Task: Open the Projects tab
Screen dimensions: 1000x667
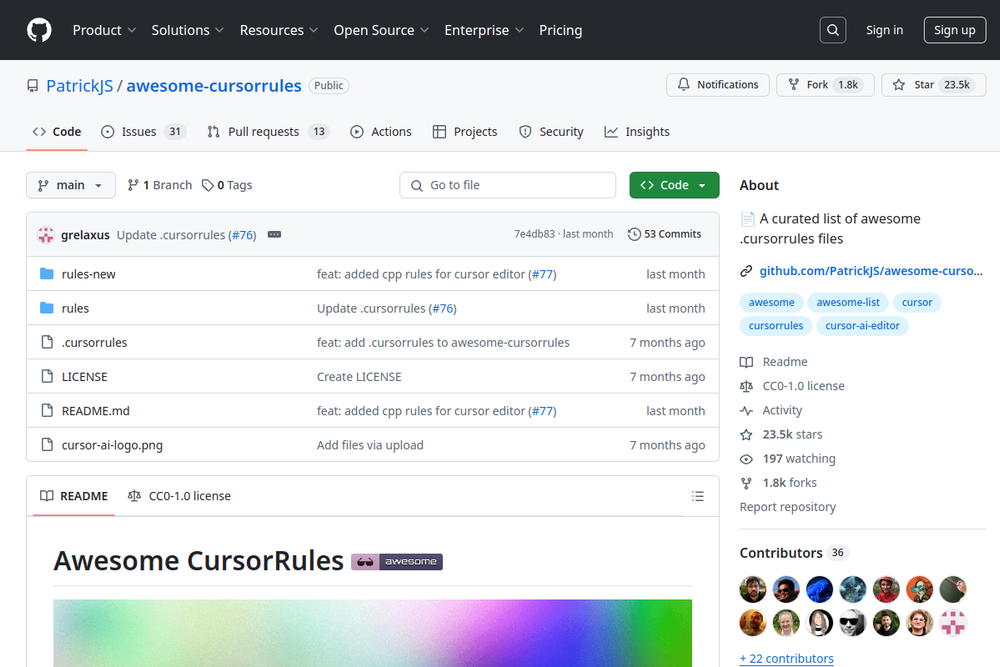Action: click(x=465, y=131)
